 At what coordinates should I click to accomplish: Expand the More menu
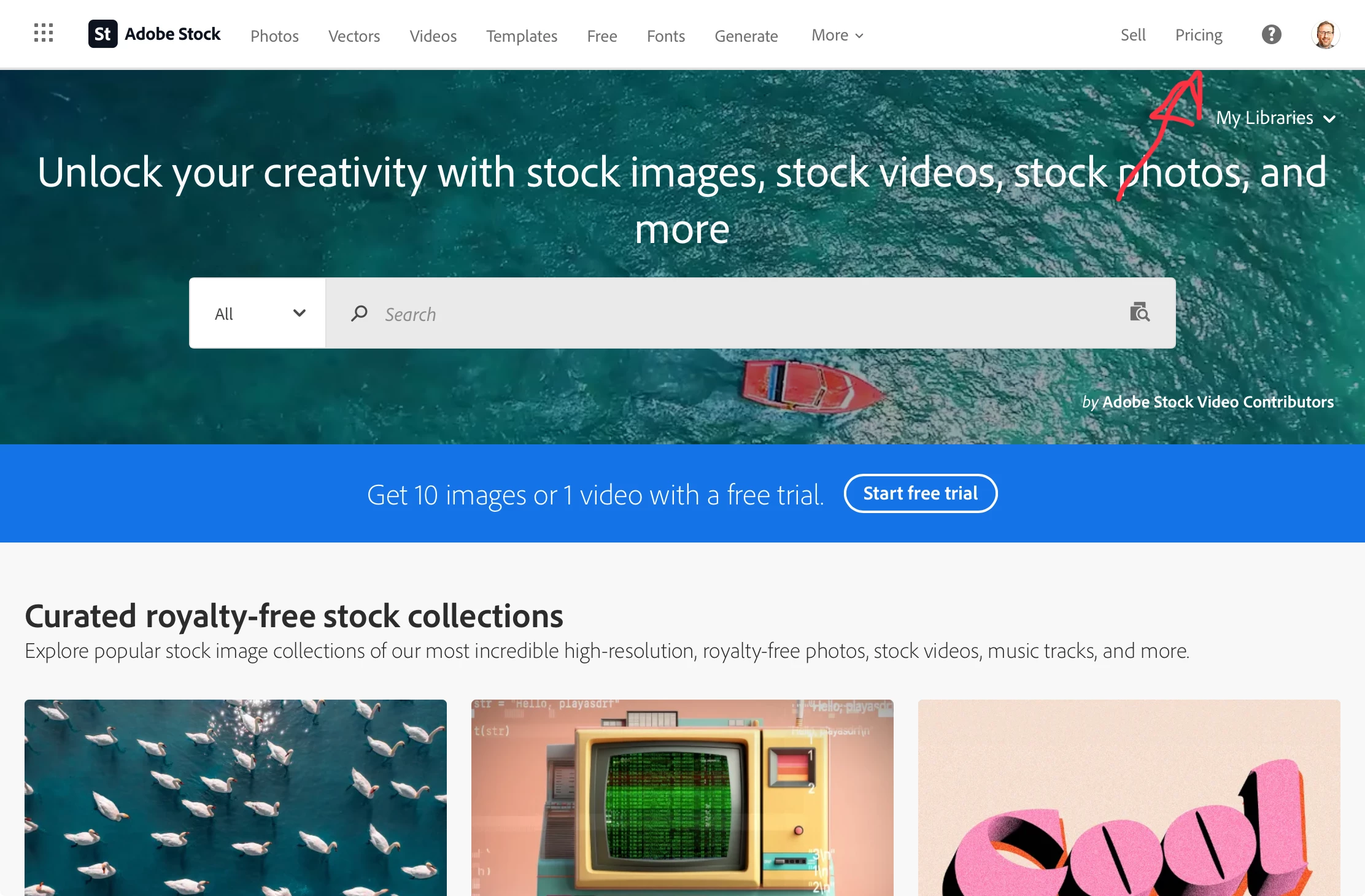tap(837, 35)
